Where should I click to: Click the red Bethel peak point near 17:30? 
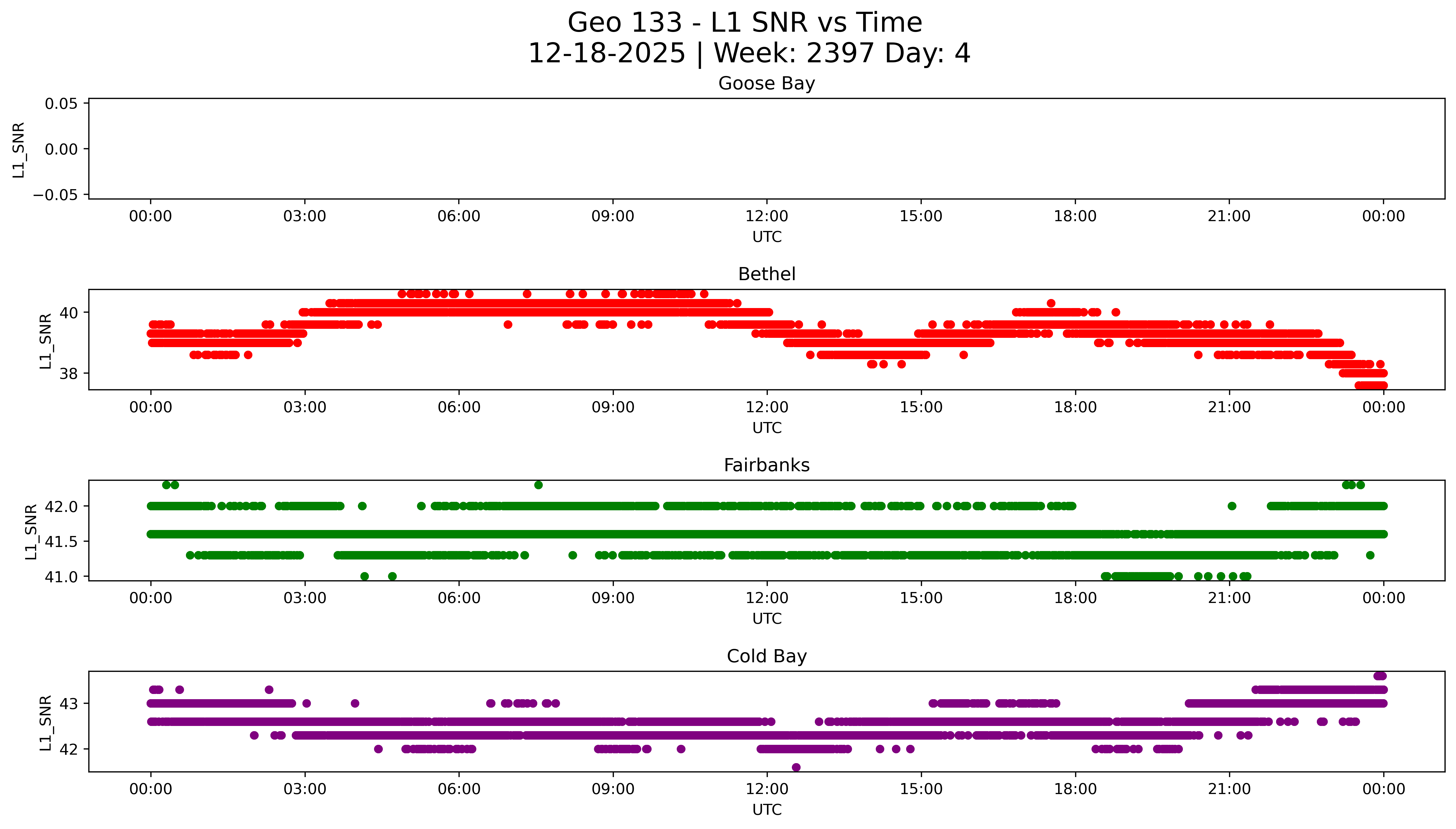[1051, 303]
